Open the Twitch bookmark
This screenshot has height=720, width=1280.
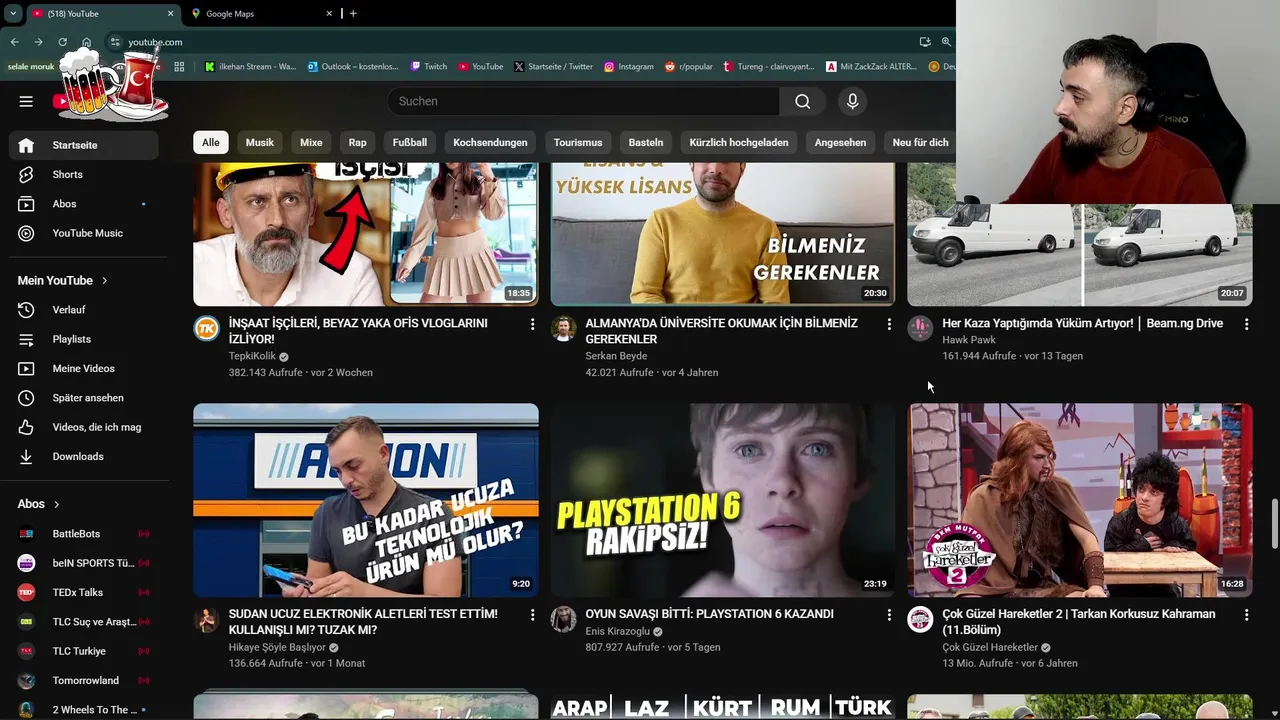428,67
